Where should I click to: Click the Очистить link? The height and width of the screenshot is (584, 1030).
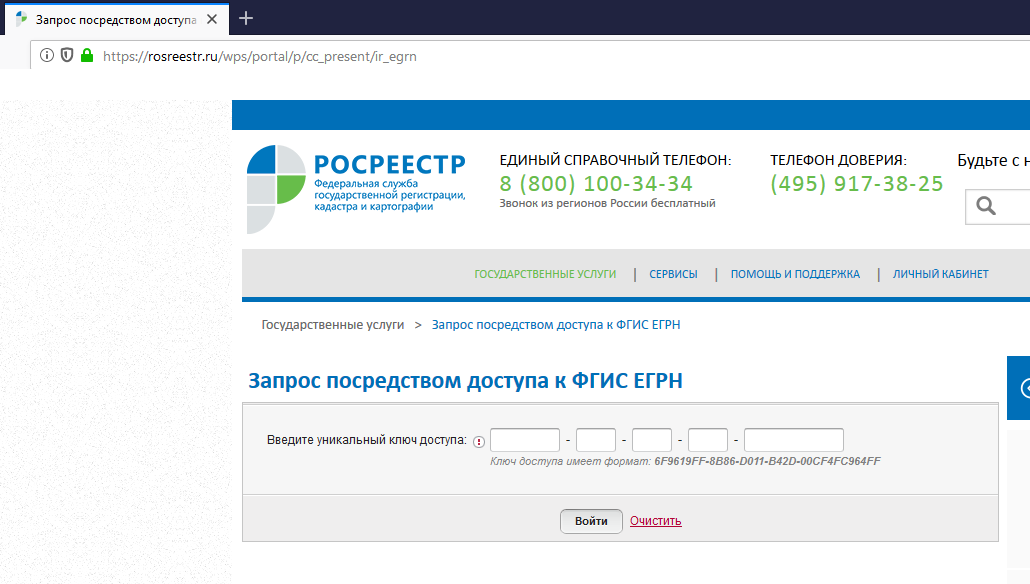[x=655, y=521]
